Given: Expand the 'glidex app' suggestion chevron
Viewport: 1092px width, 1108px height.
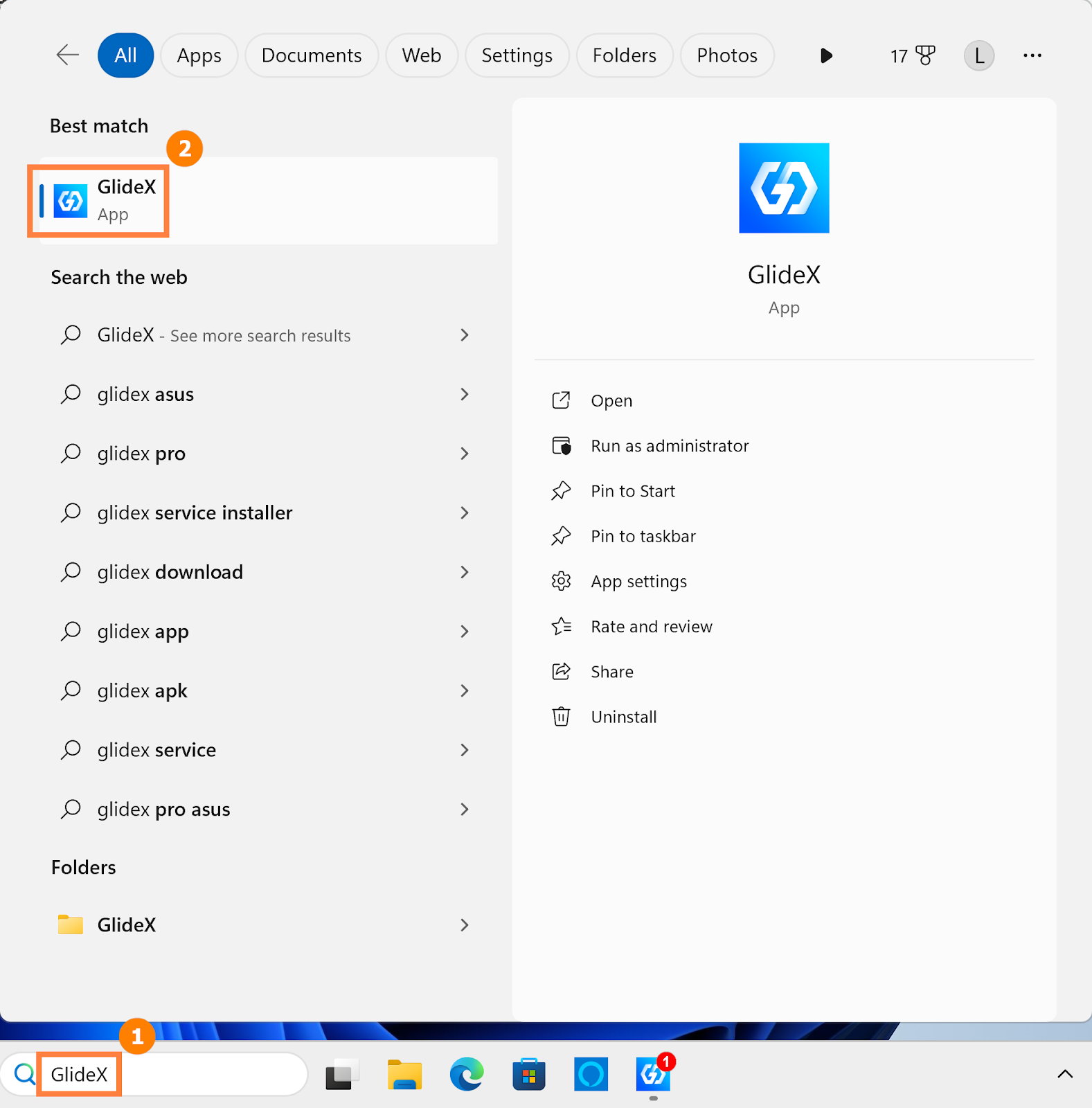Looking at the screenshot, I should pos(465,632).
